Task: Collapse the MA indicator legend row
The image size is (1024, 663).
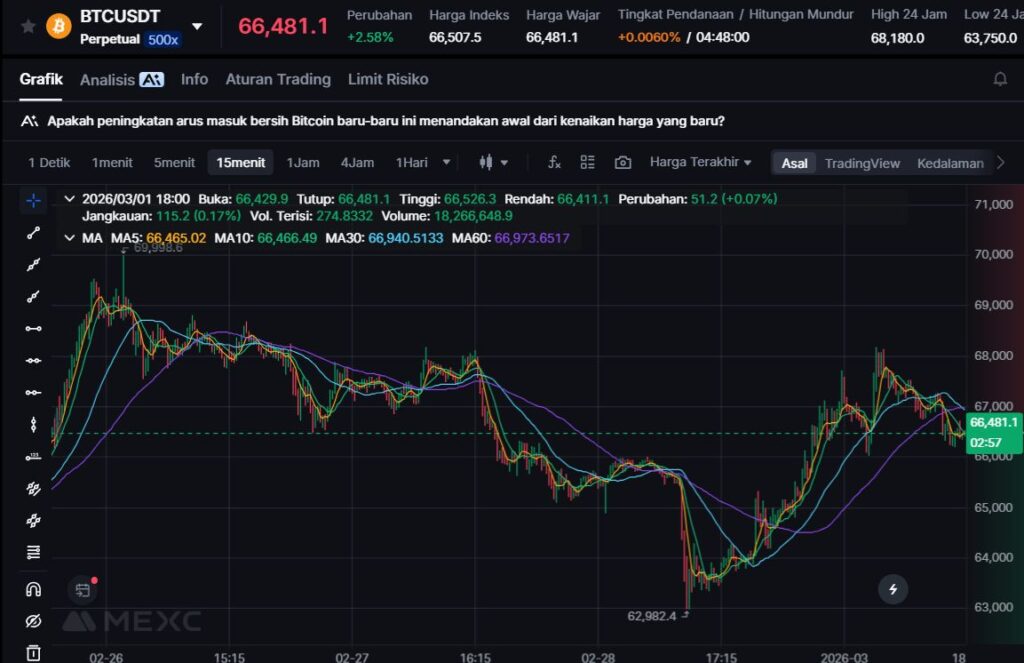Action: 69,238
